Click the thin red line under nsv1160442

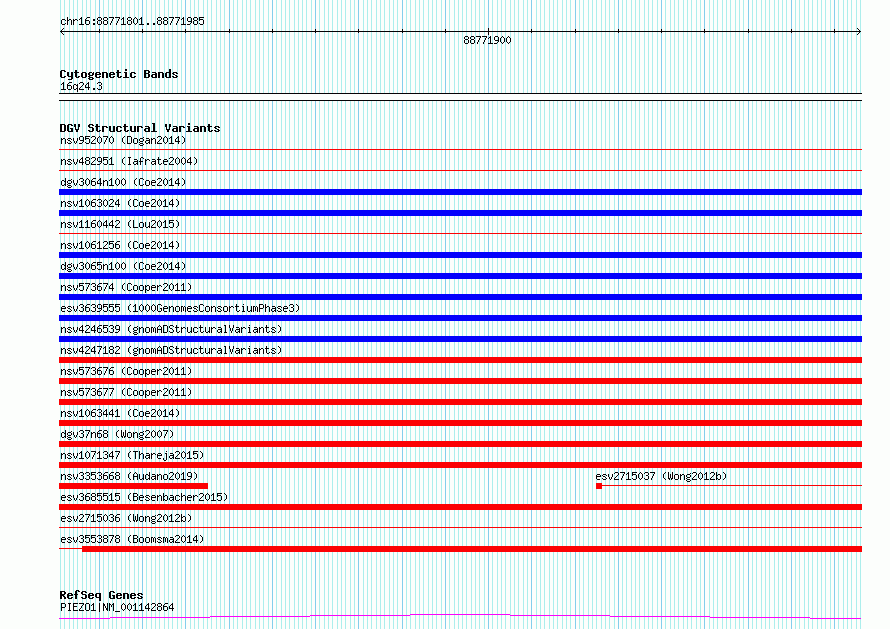(x=460, y=234)
